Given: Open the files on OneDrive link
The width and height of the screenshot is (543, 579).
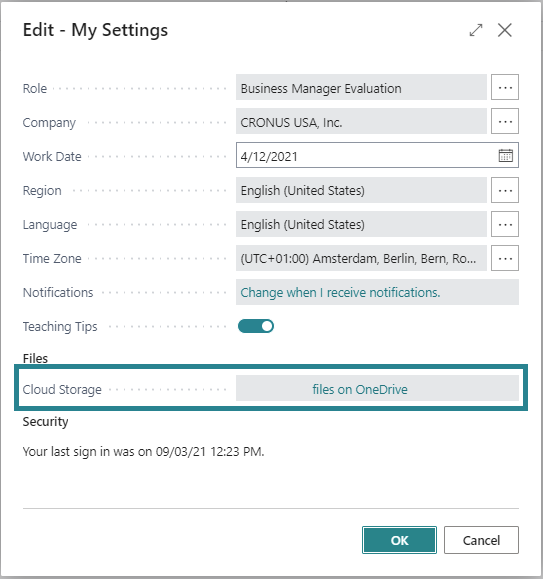Looking at the screenshot, I should point(360,389).
